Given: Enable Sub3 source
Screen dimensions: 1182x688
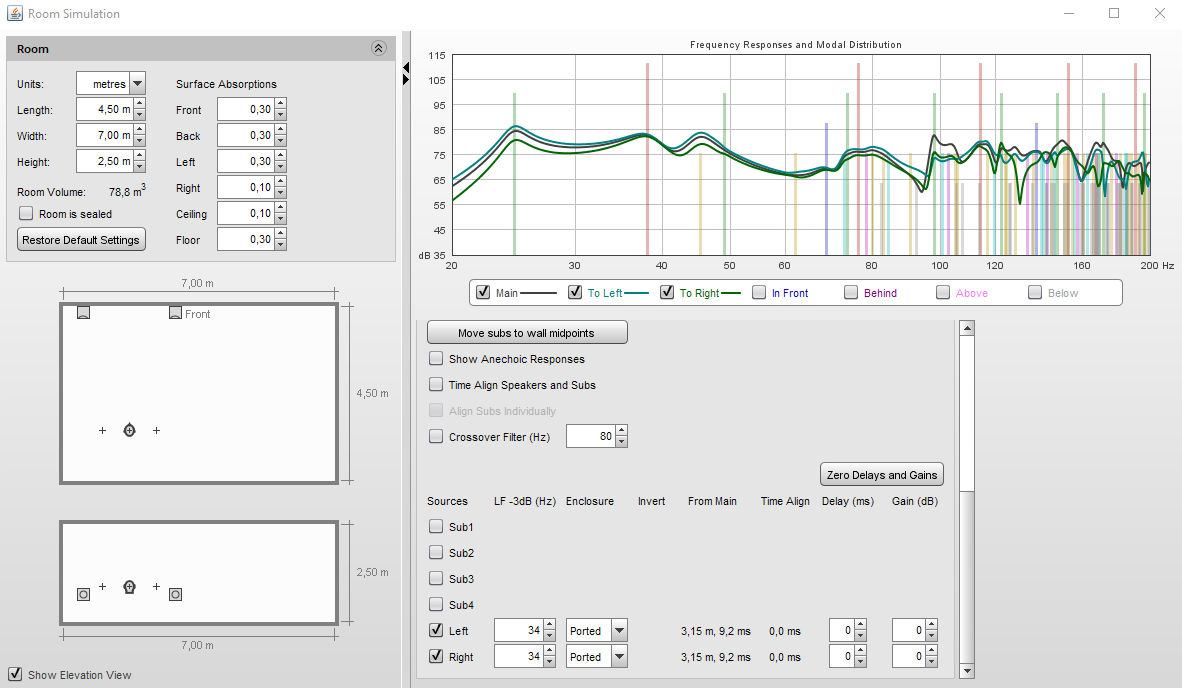Looking at the screenshot, I should (436, 578).
